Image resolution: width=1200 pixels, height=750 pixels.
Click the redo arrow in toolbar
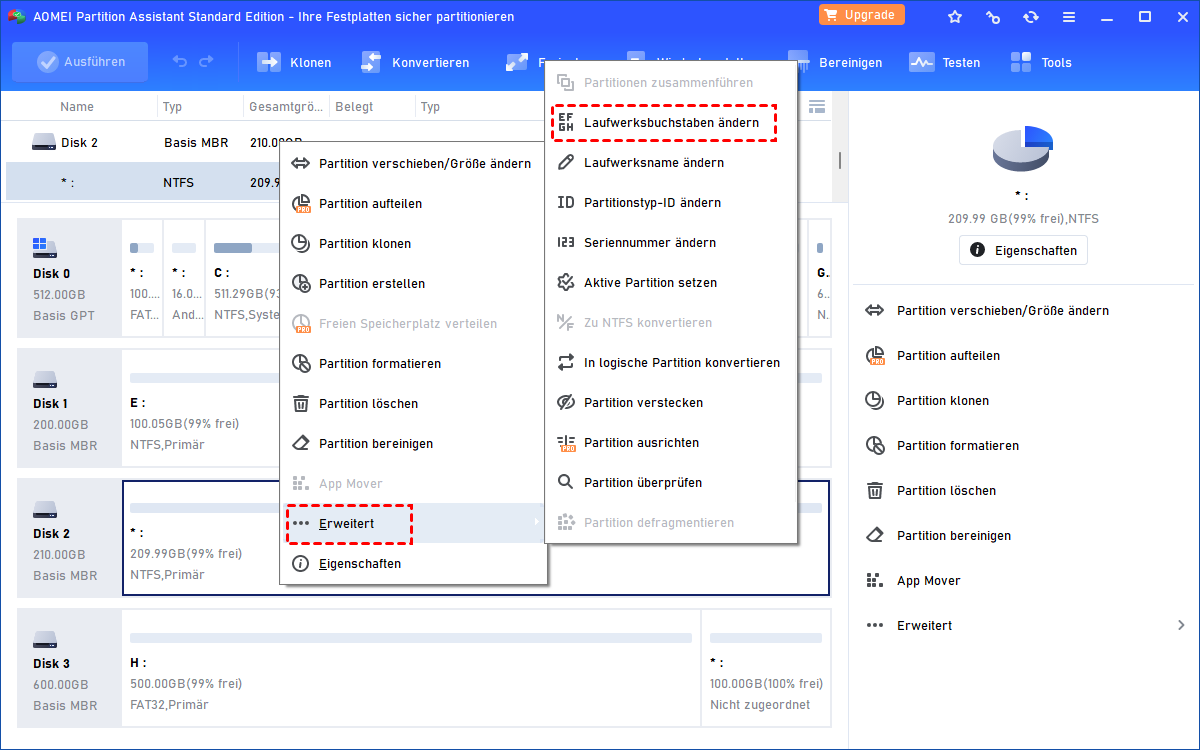pos(206,62)
